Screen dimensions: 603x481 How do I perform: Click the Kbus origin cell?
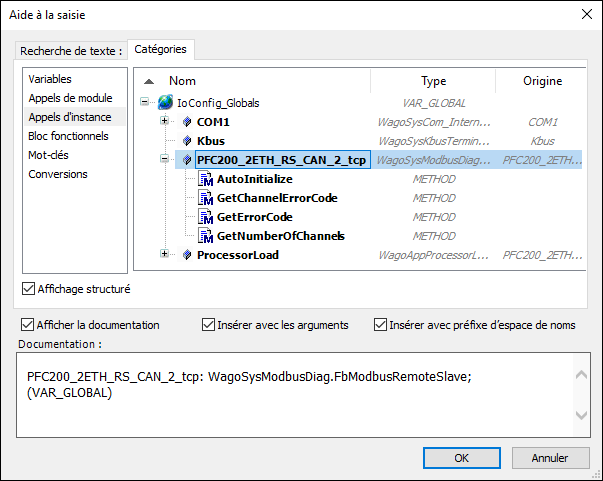point(542,141)
